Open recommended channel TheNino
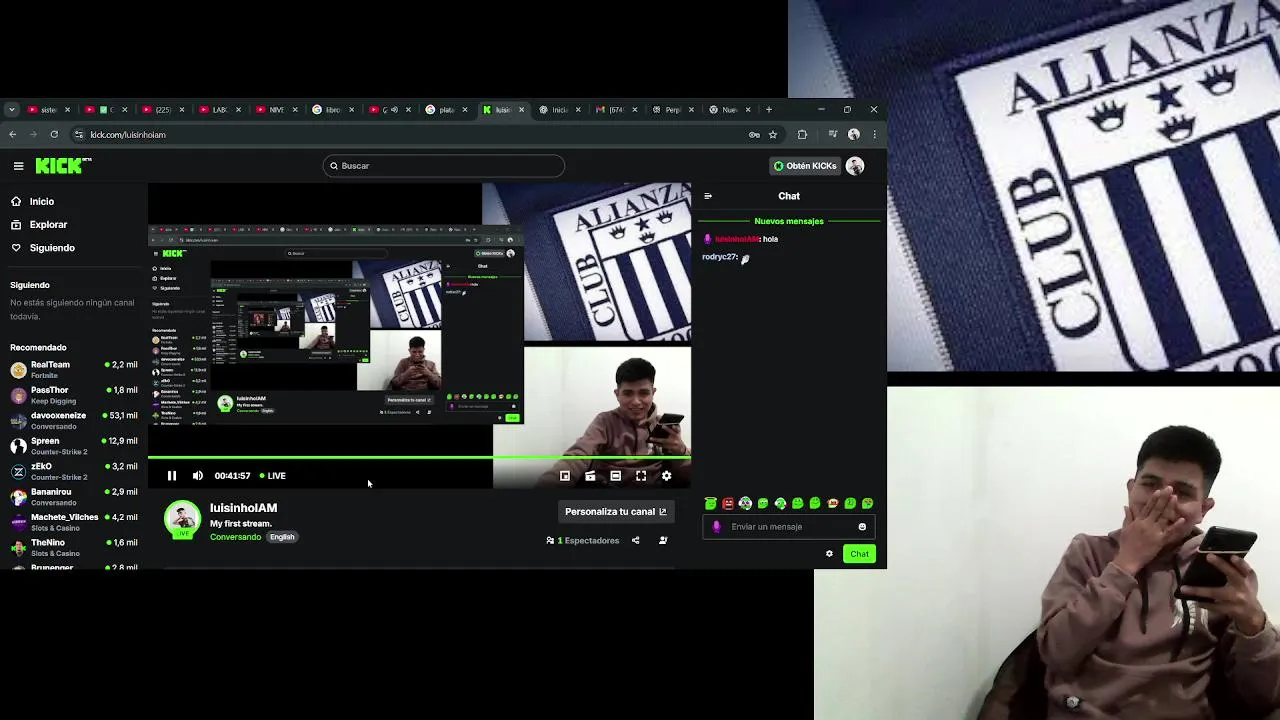 [x=74, y=547]
